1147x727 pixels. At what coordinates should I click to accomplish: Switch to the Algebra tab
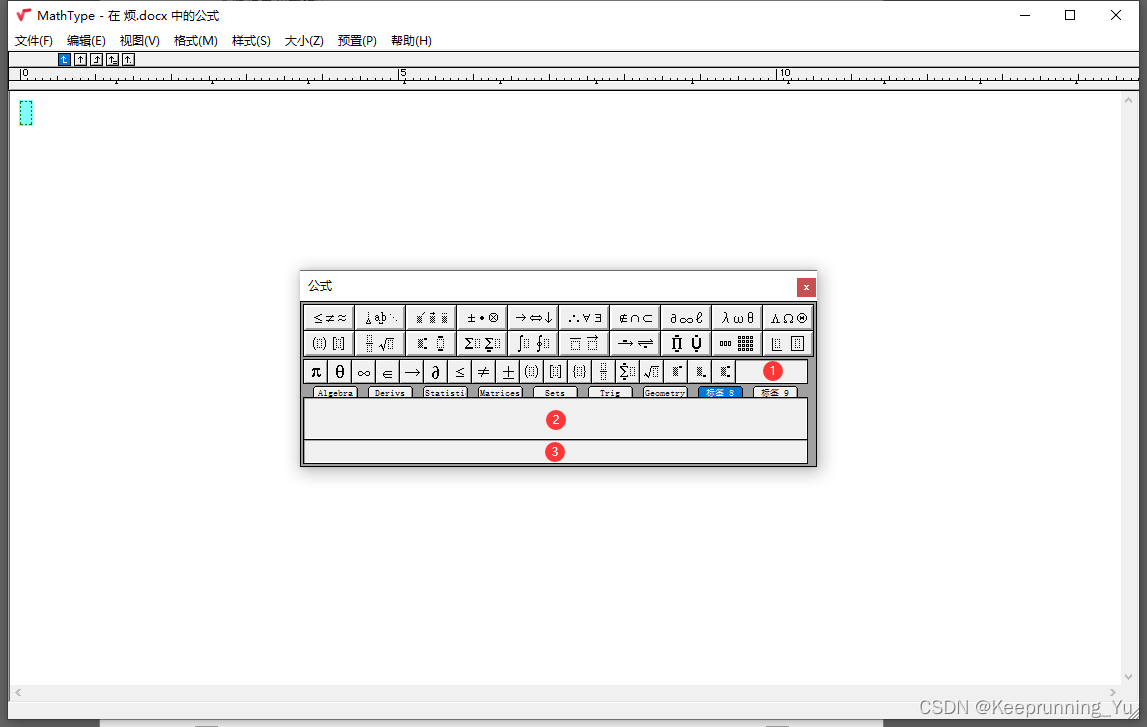coord(336,393)
